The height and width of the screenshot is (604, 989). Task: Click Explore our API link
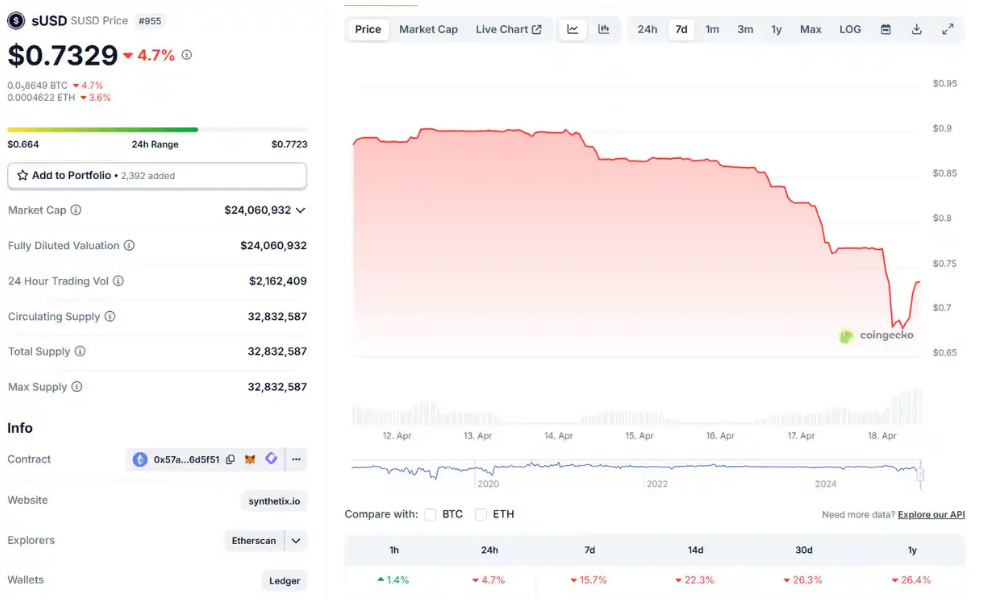931,514
